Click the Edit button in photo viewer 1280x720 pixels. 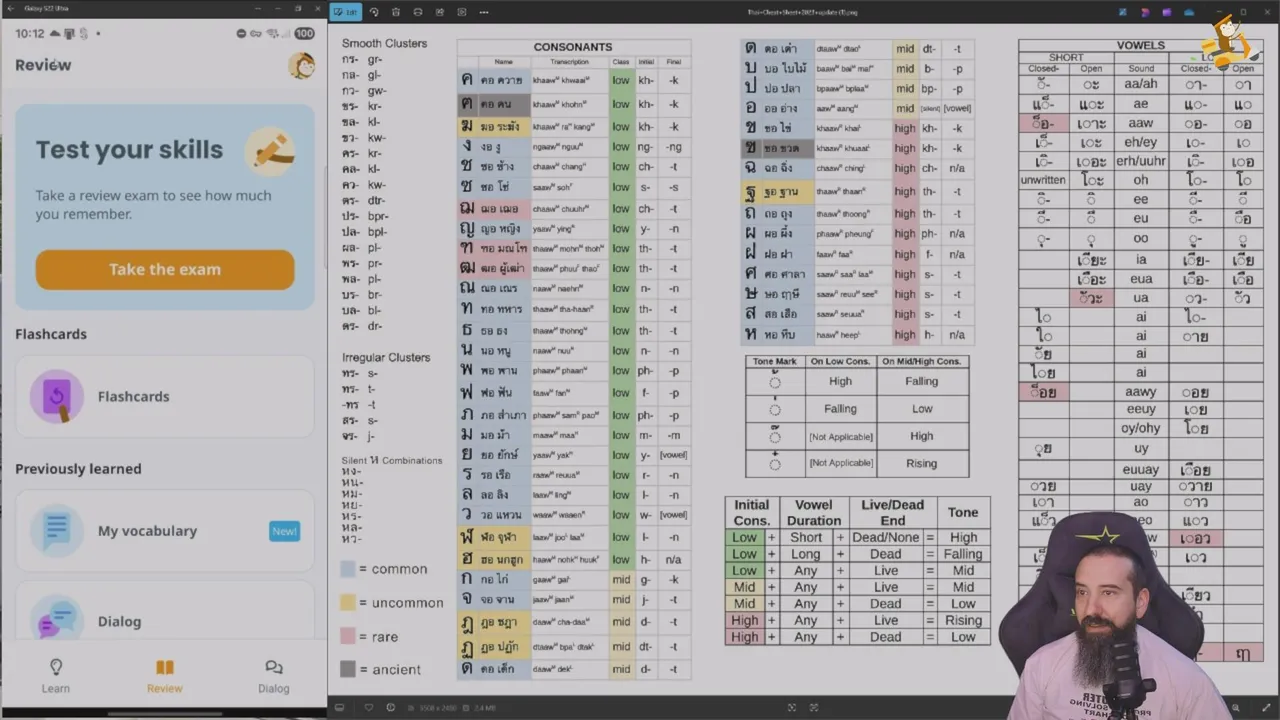click(346, 12)
